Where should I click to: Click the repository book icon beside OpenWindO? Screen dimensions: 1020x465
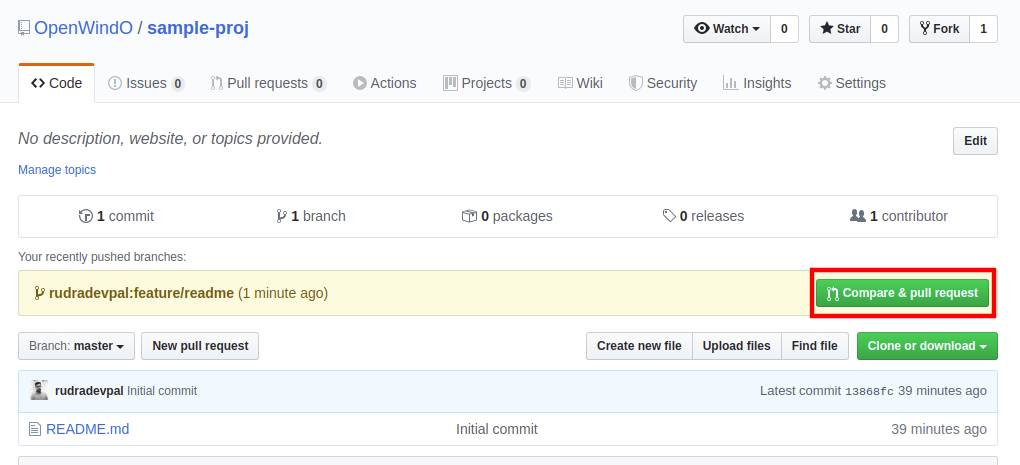tap(24, 28)
